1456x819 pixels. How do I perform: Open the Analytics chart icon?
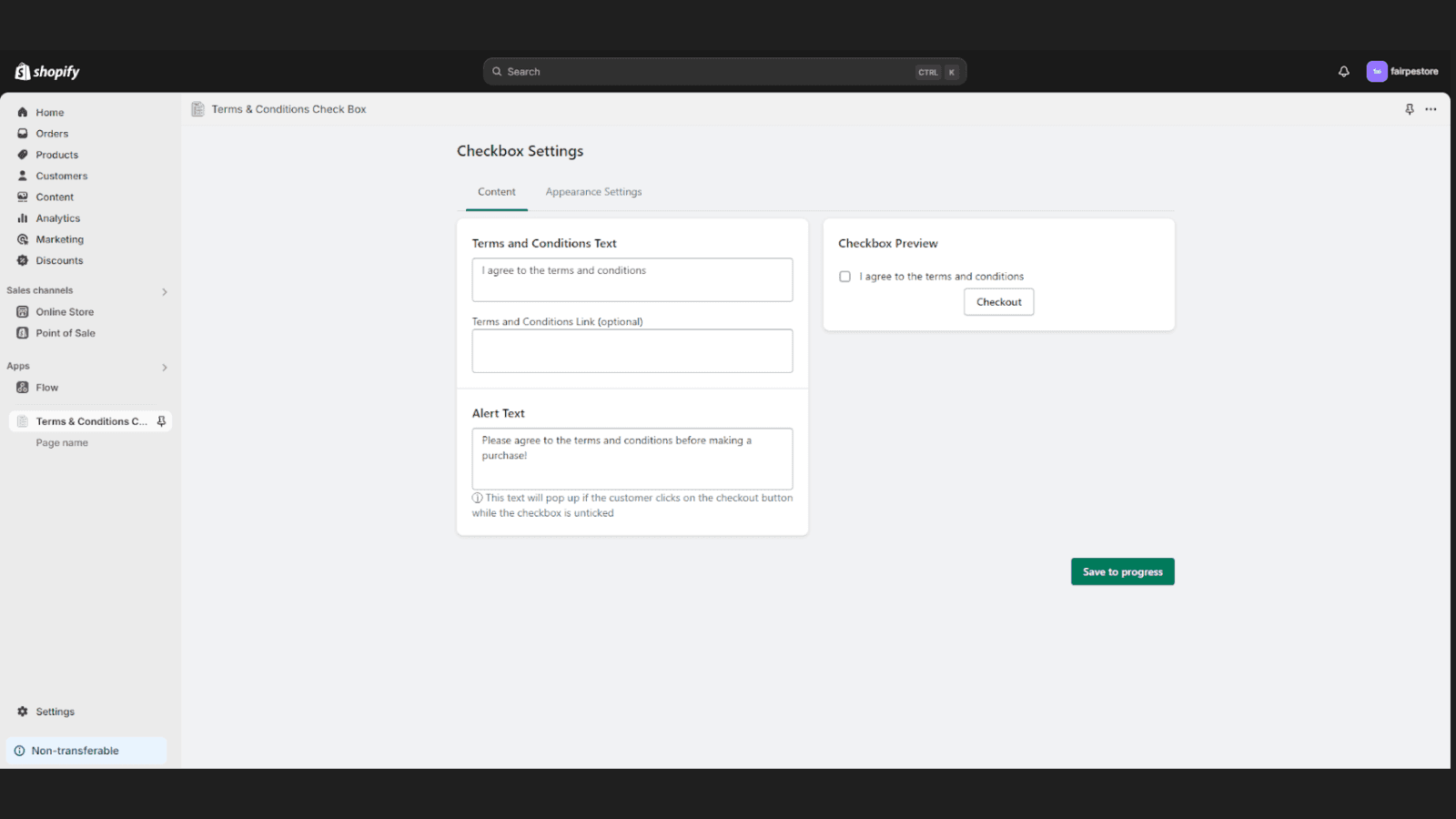pos(23,218)
